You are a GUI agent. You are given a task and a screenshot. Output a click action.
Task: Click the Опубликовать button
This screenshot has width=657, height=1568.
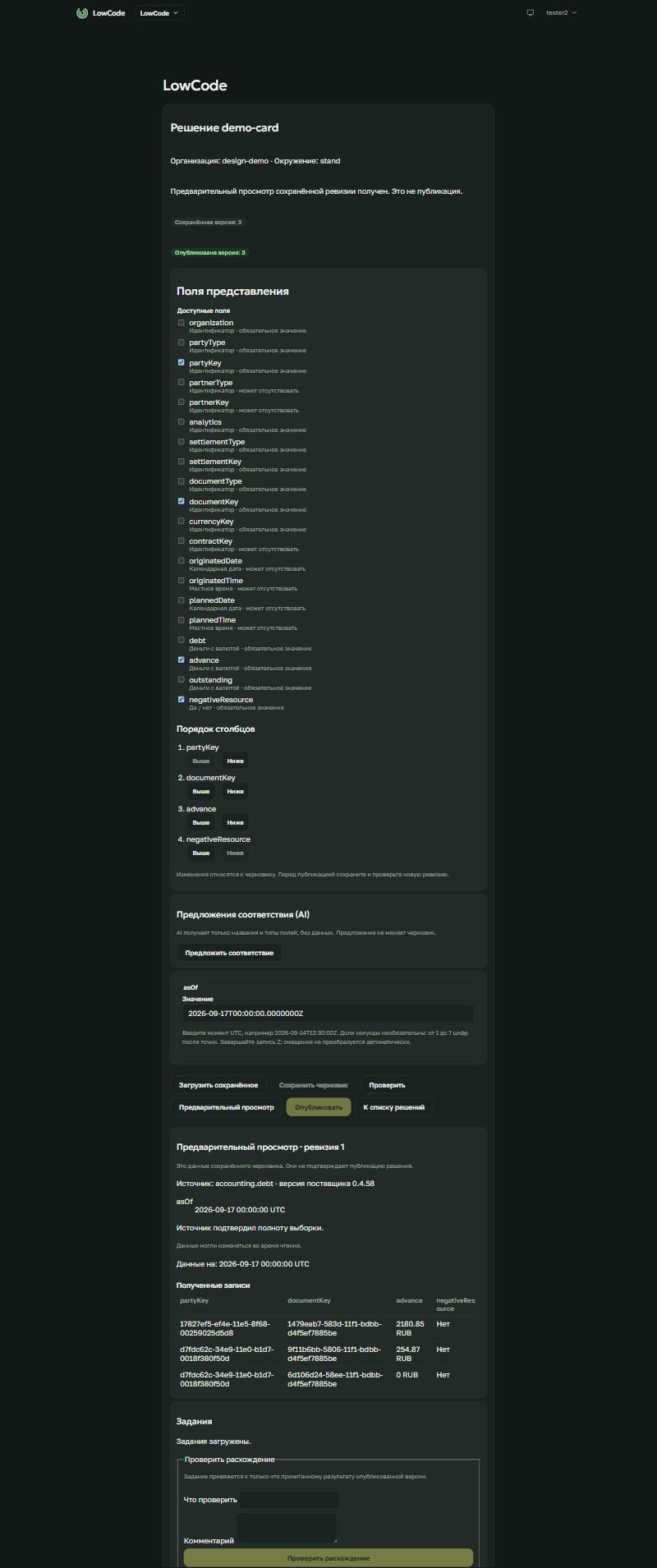319,1107
